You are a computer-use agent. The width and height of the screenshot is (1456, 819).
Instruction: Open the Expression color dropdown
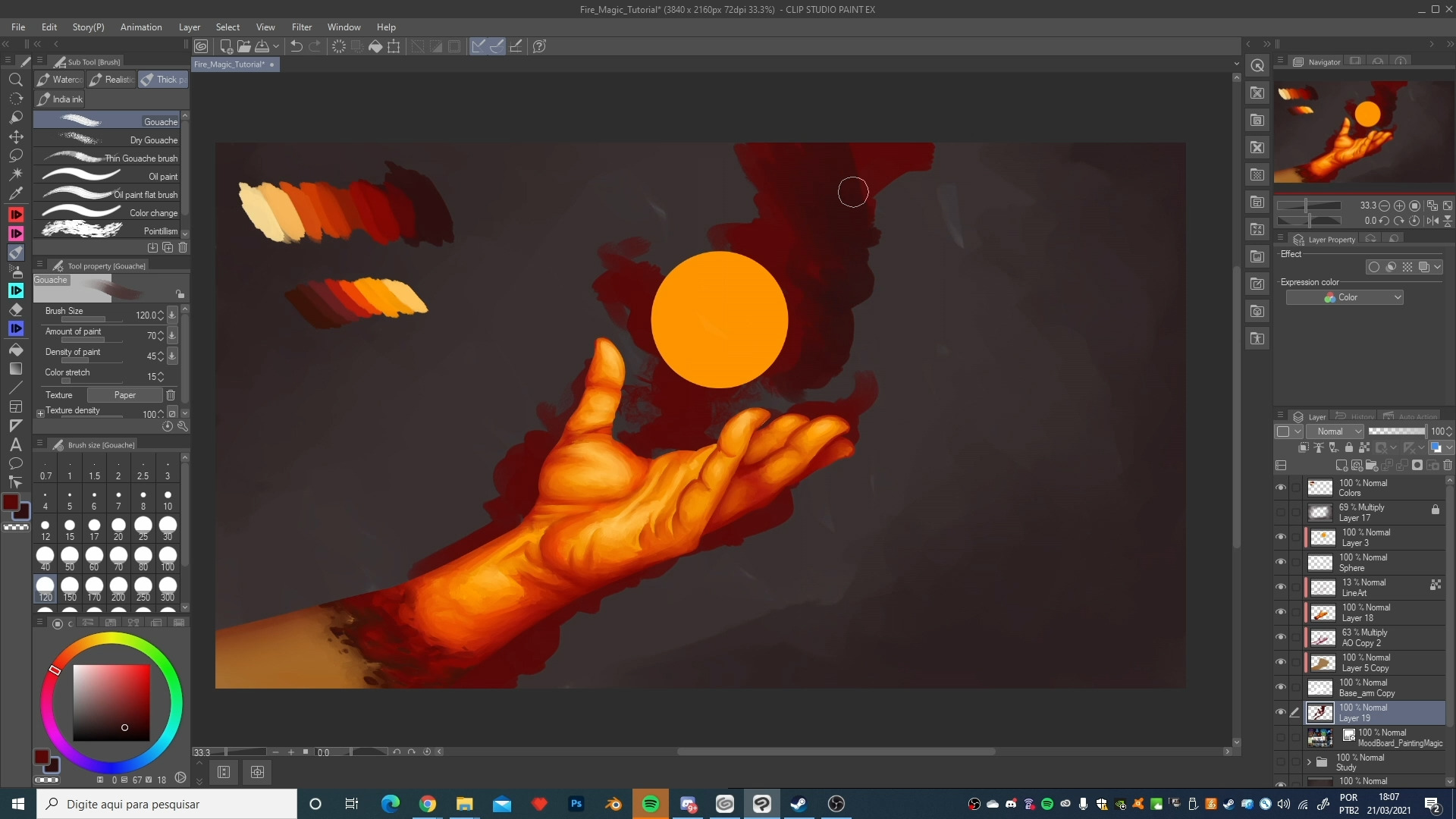(1345, 297)
